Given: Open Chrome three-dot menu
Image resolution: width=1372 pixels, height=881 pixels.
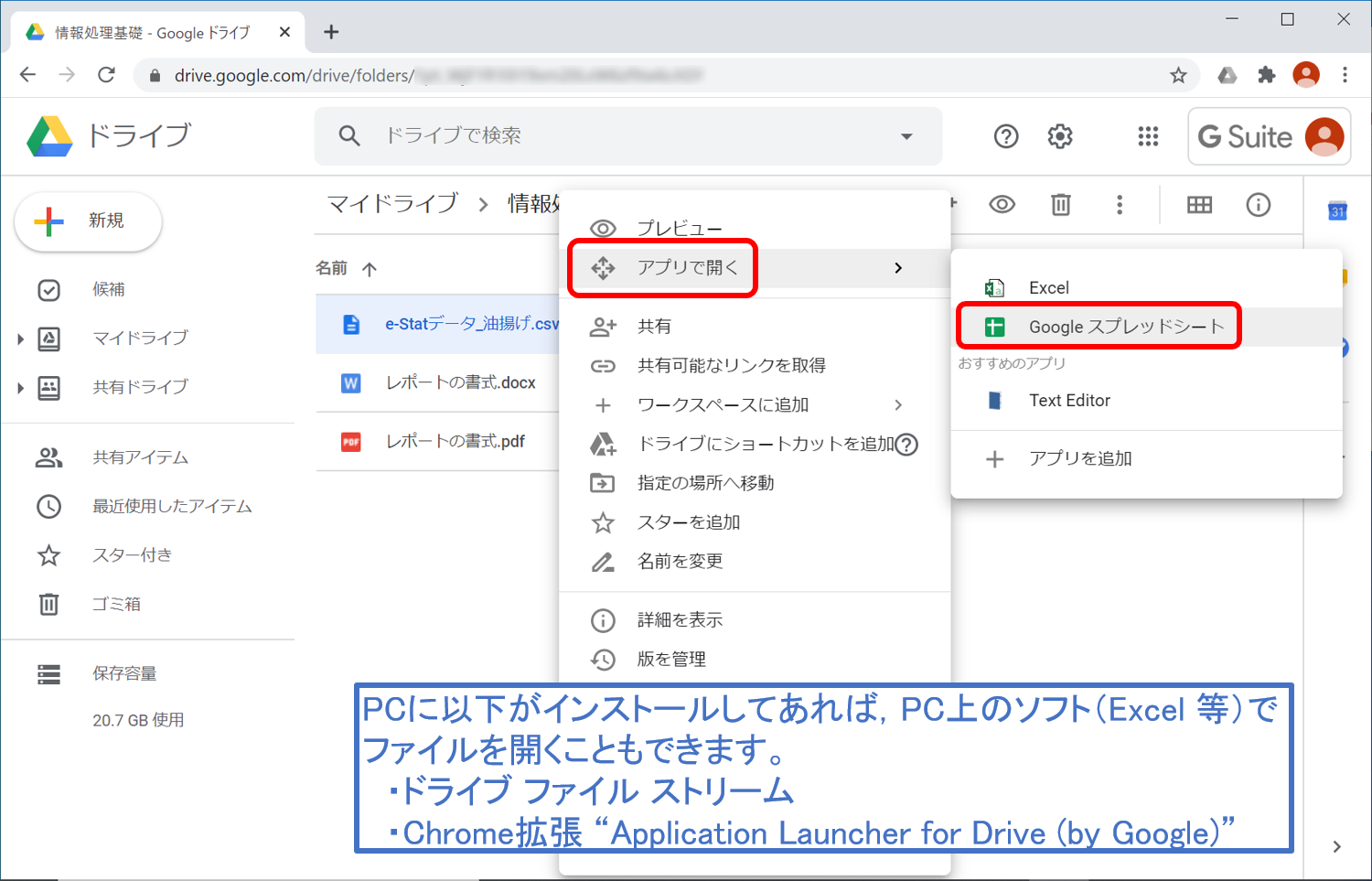Looking at the screenshot, I should click(x=1345, y=75).
